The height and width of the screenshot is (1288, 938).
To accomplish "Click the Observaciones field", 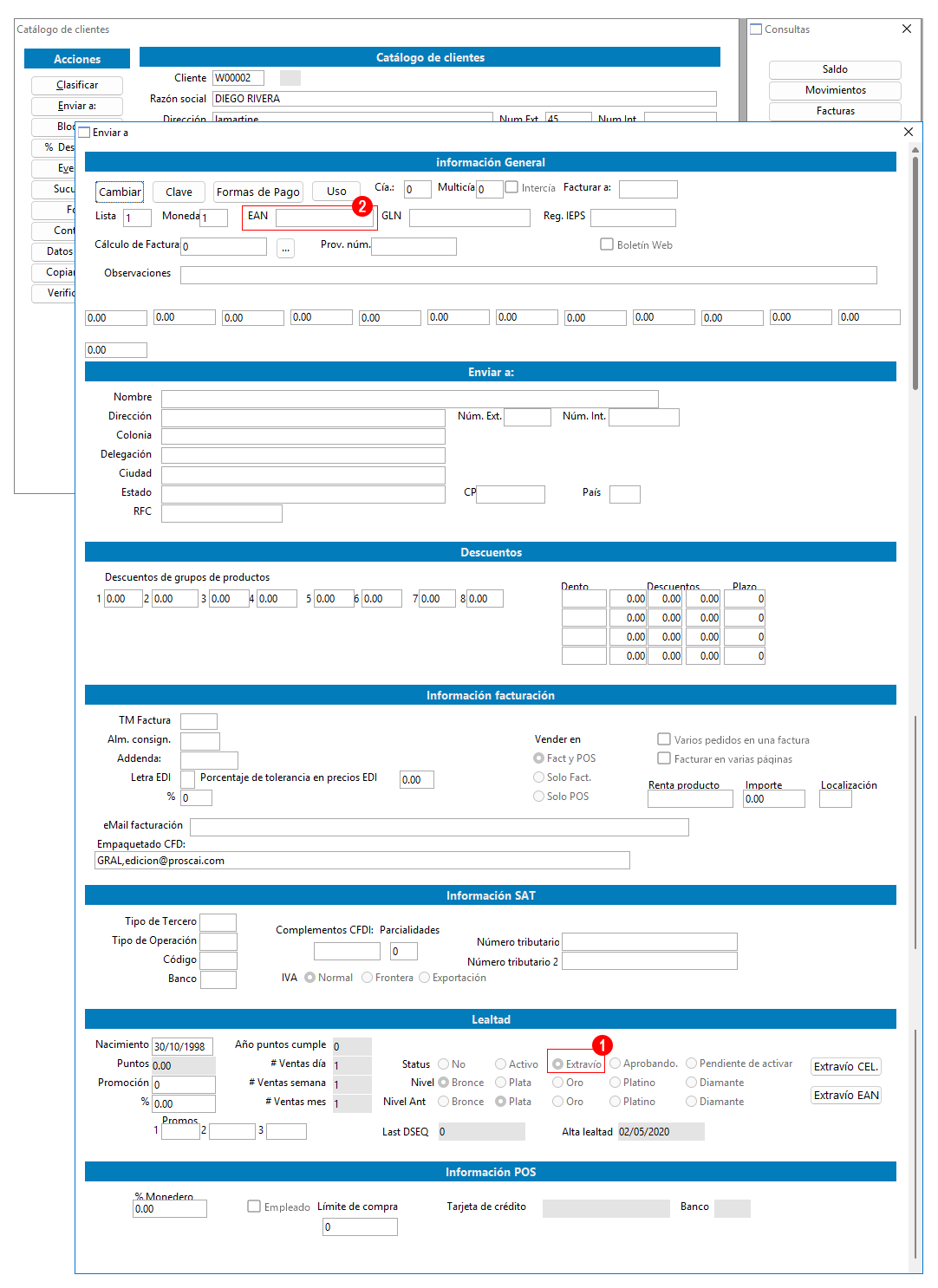I will tap(529, 275).
